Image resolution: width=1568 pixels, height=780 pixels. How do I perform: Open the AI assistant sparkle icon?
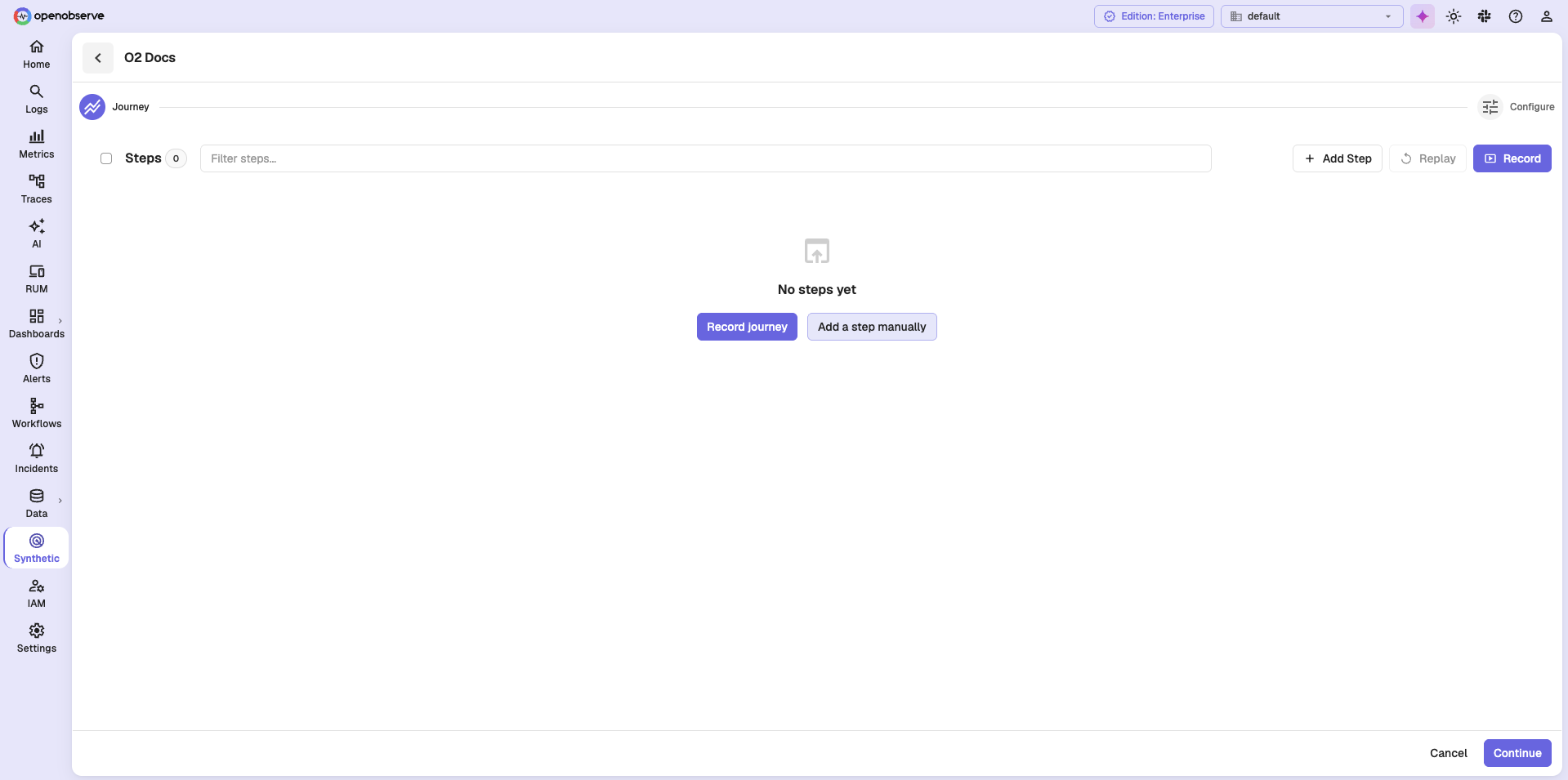1423,16
